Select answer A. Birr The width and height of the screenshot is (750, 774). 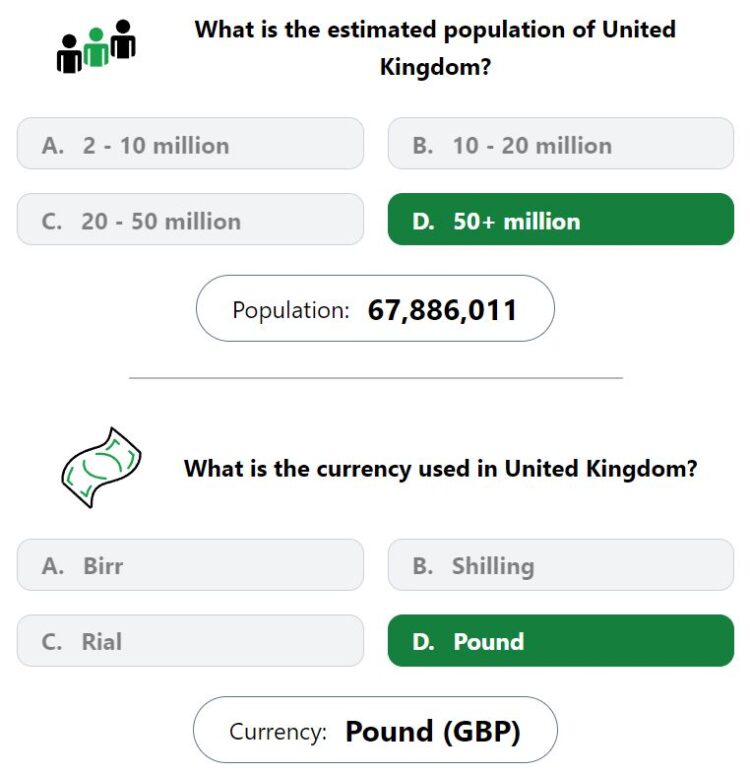point(190,565)
